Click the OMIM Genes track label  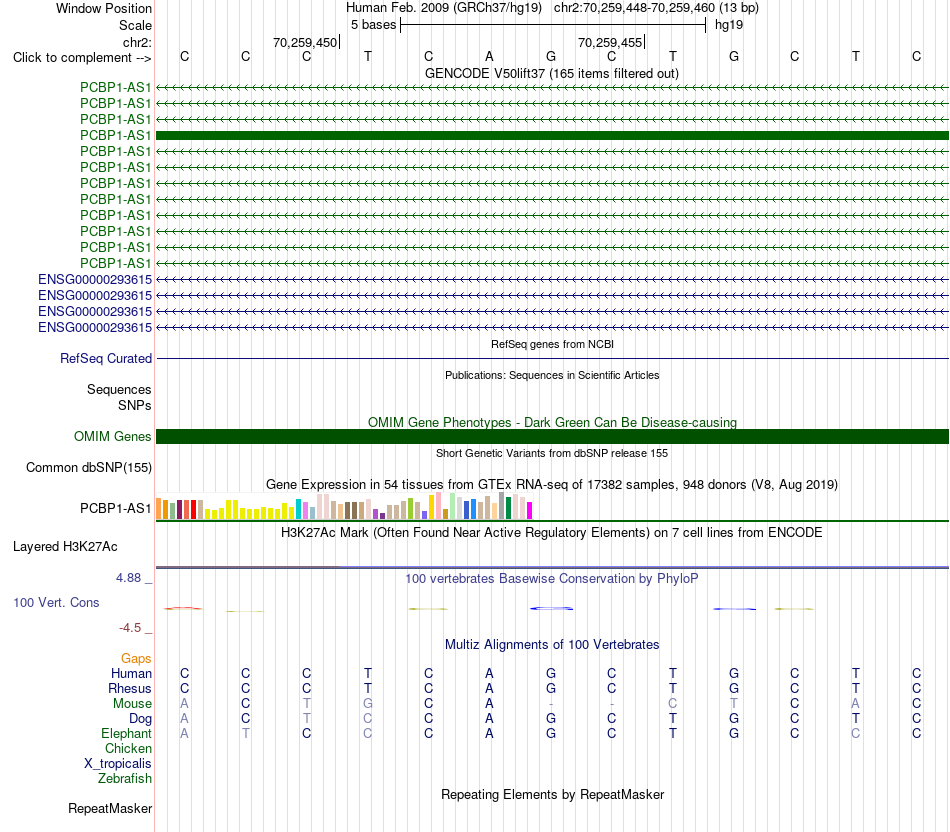[x=113, y=436]
